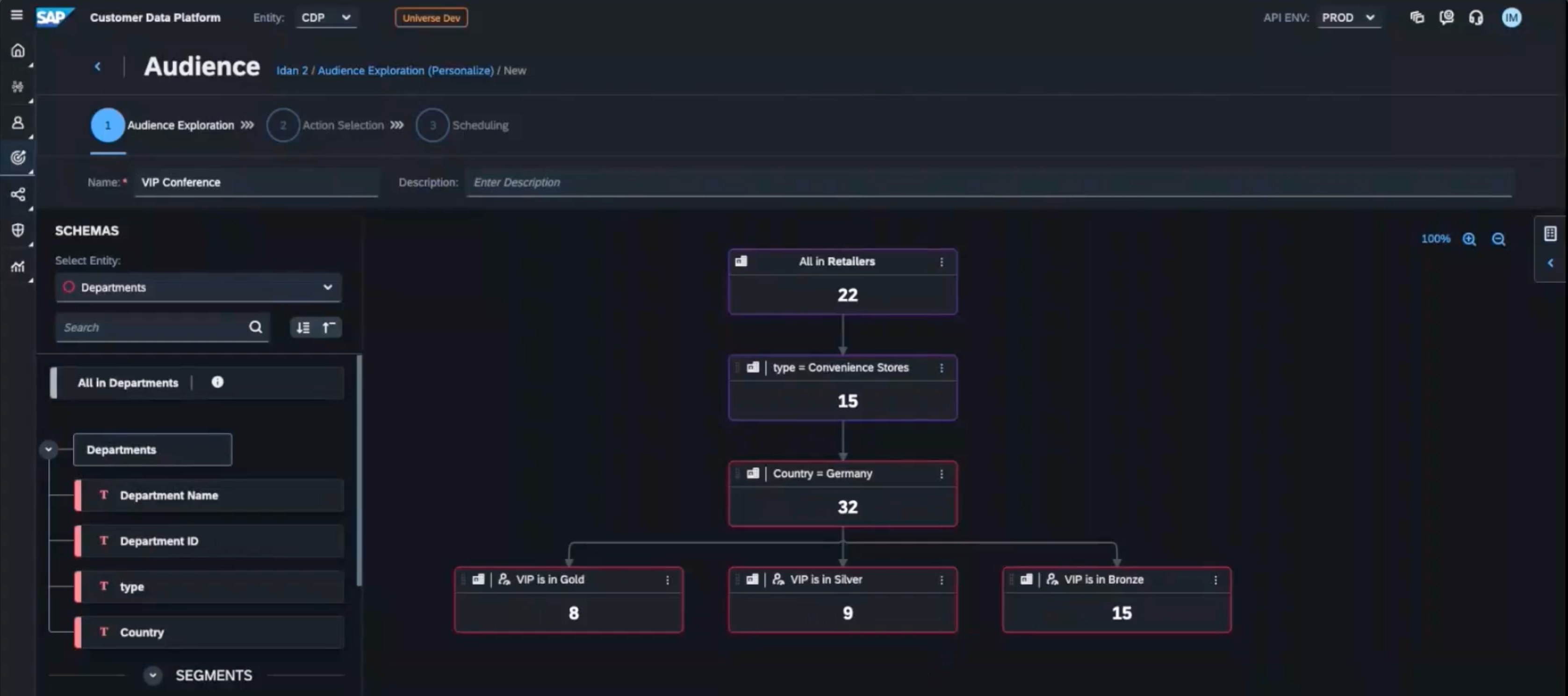Image resolution: width=1568 pixels, height=696 pixels.
Task: Open the Entity CDP dropdown
Action: coord(326,18)
